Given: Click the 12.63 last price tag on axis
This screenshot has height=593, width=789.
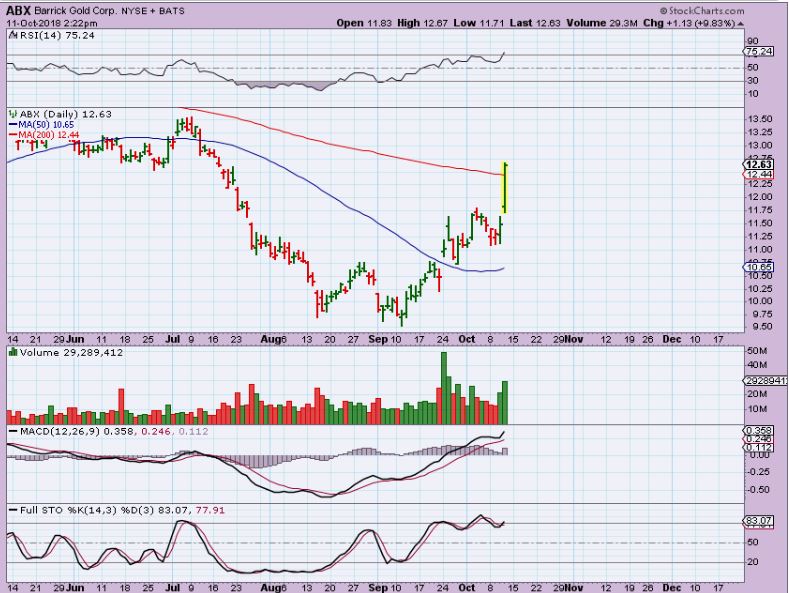Looking at the screenshot, I should 759,165.
